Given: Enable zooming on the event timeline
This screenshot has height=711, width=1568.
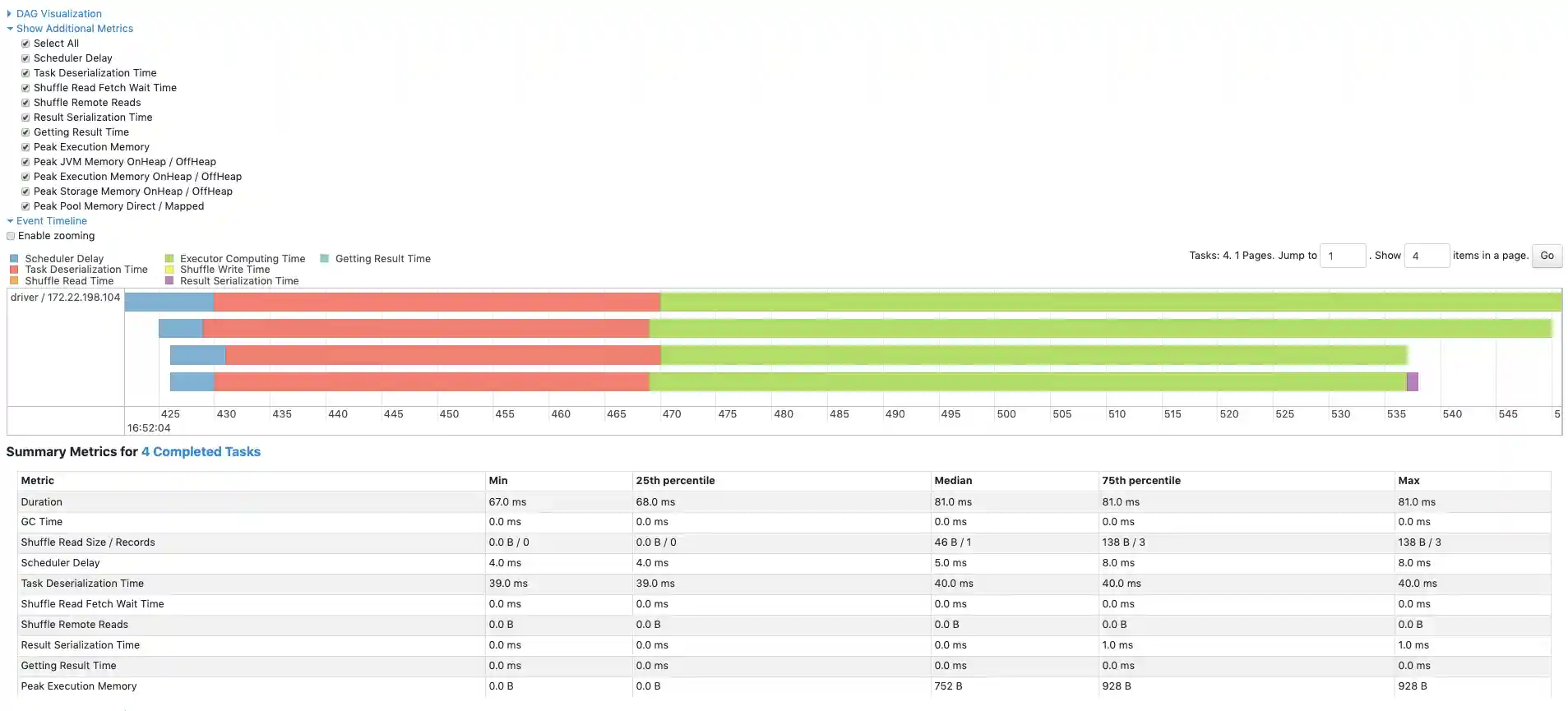Looking at the screenshot, I should 11,236.
